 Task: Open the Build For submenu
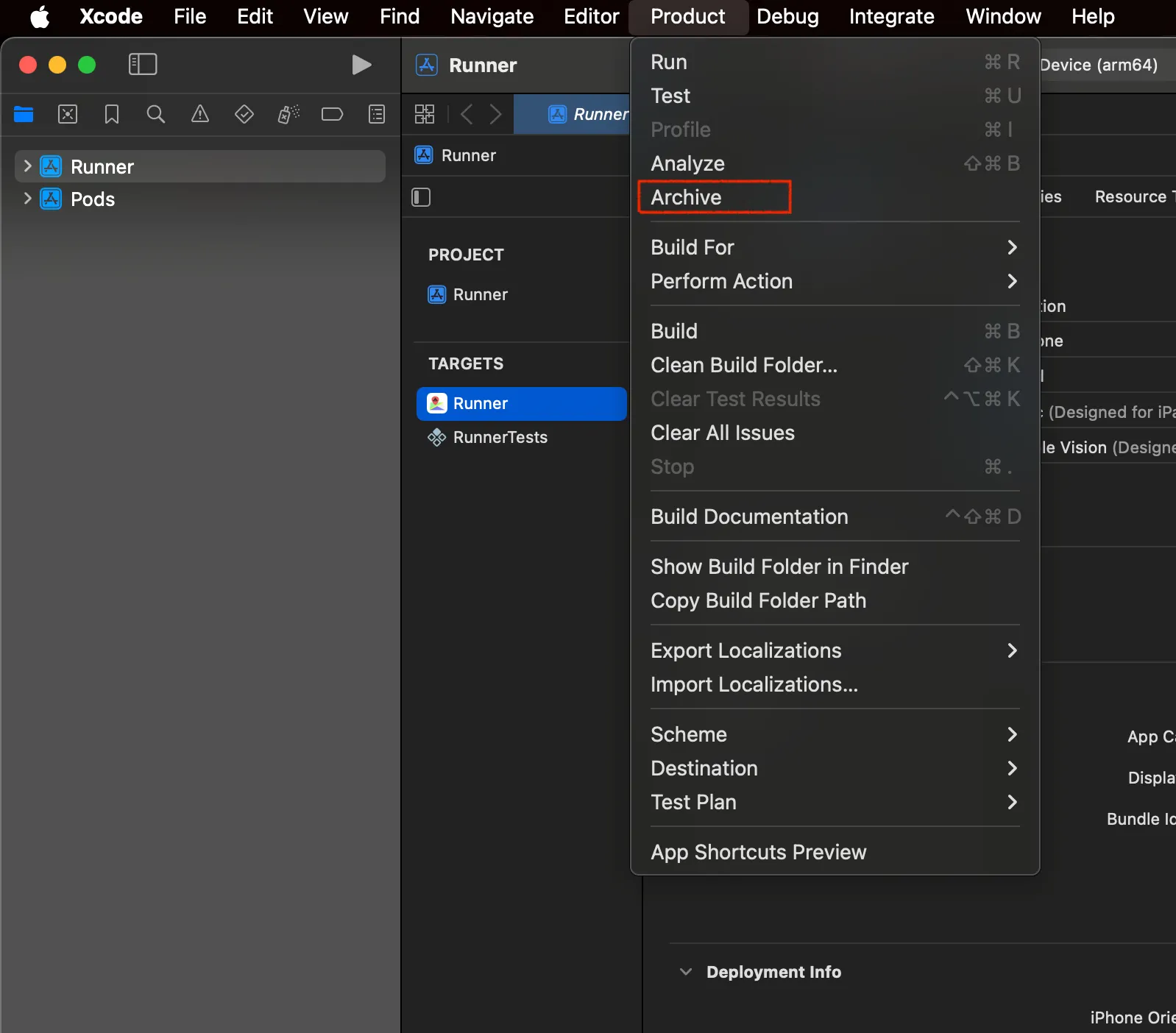[x=835, y=247]
